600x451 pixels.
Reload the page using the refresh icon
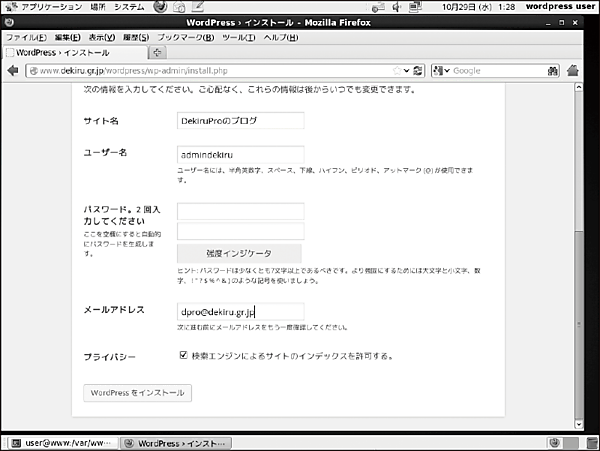tap(421, 71)
